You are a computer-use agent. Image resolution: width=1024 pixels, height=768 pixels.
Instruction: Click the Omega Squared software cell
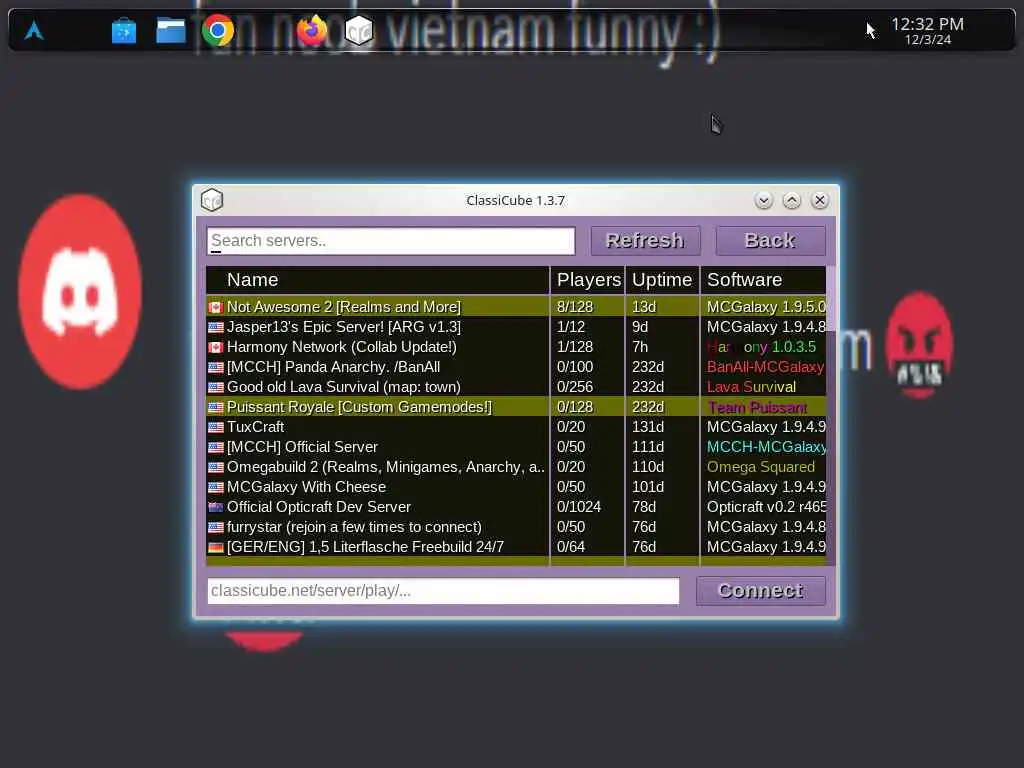(x=763, y=467)
